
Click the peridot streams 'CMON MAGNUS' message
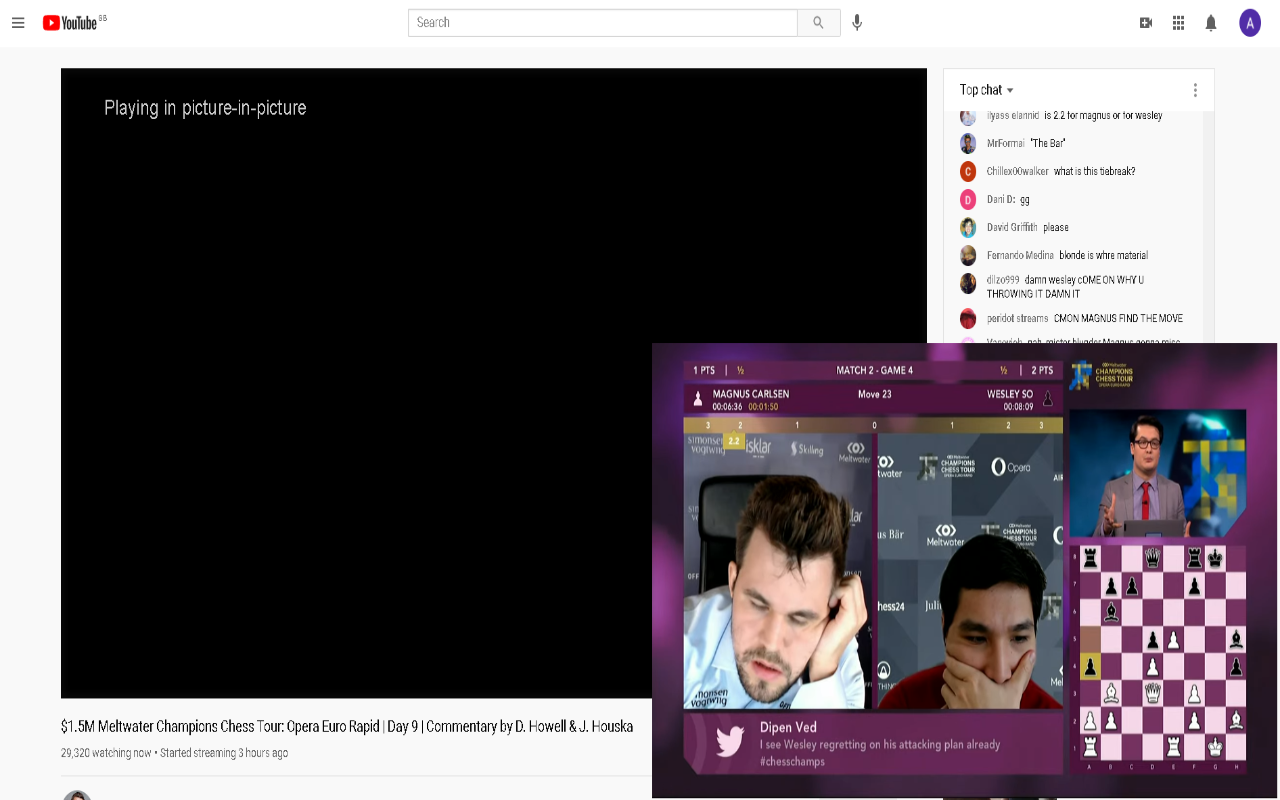point(1118,318)
